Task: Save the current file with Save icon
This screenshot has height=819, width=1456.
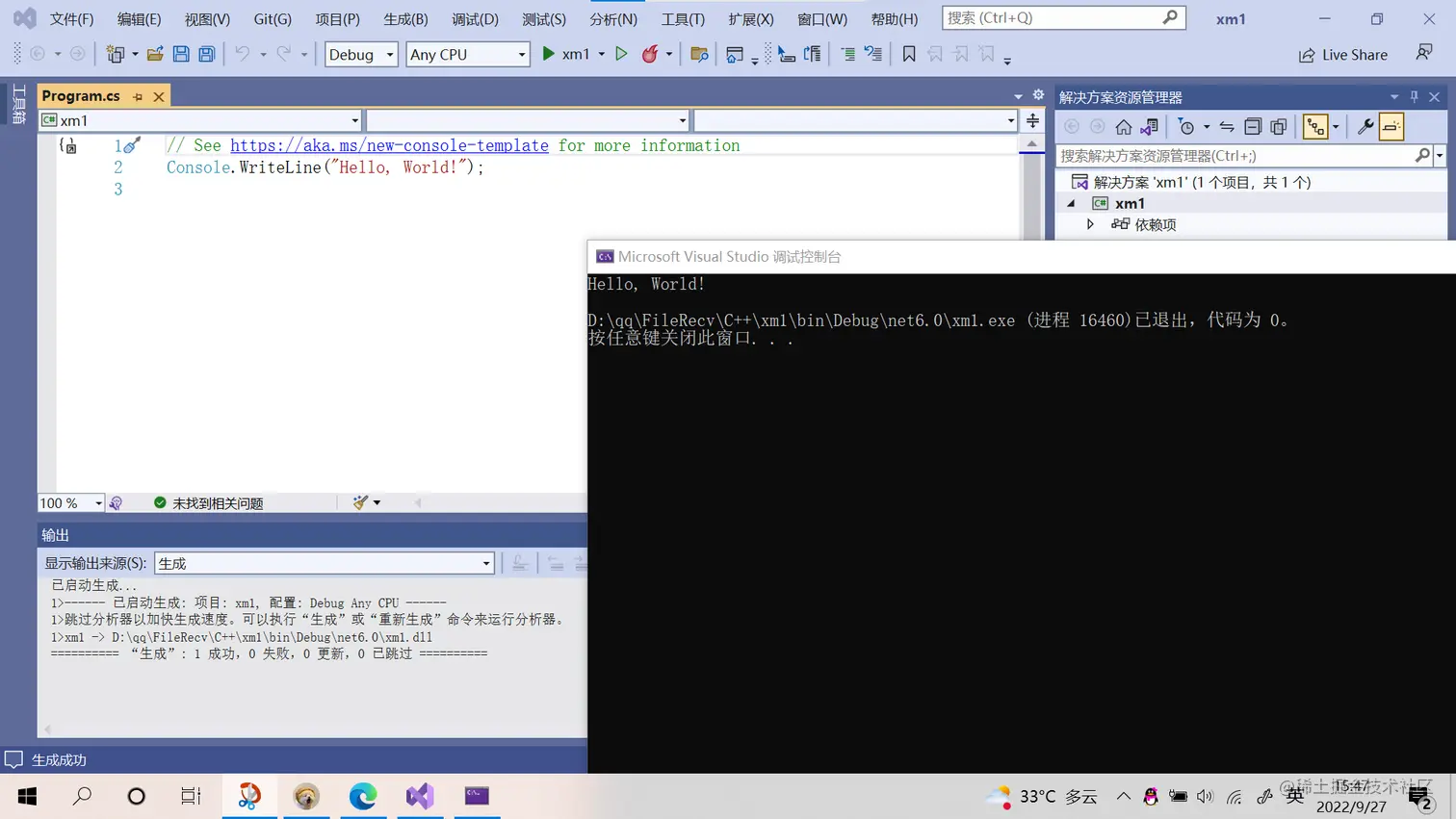Action: pos(181,55)
